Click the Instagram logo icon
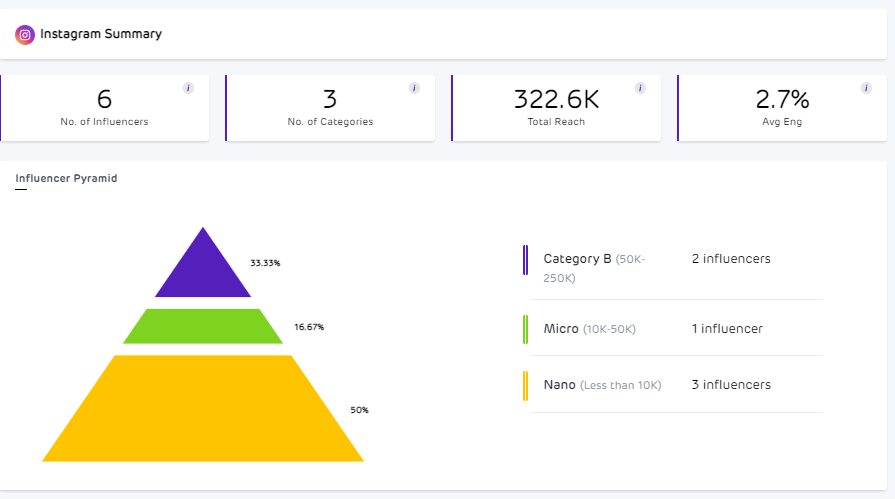Image resolution: width=895 pixels, height=499 pixels. pyautogui.click(x=25, y=34)
